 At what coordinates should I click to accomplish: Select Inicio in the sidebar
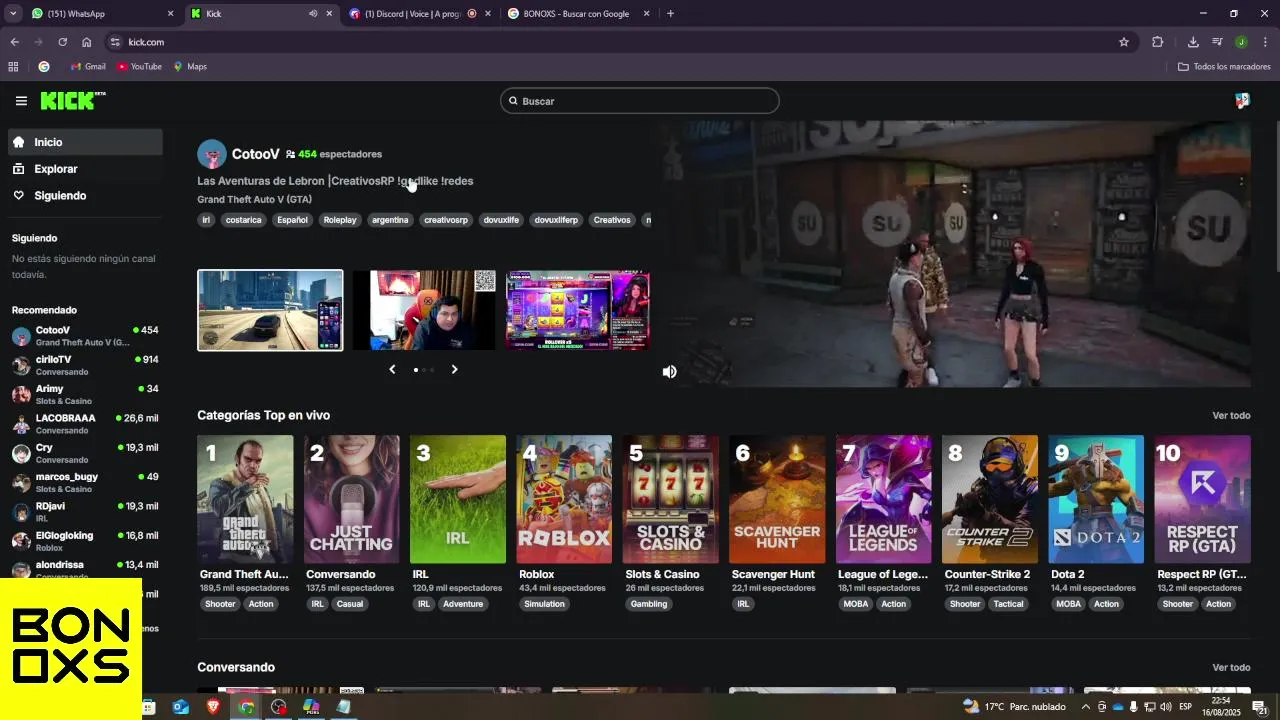point(85,142)
